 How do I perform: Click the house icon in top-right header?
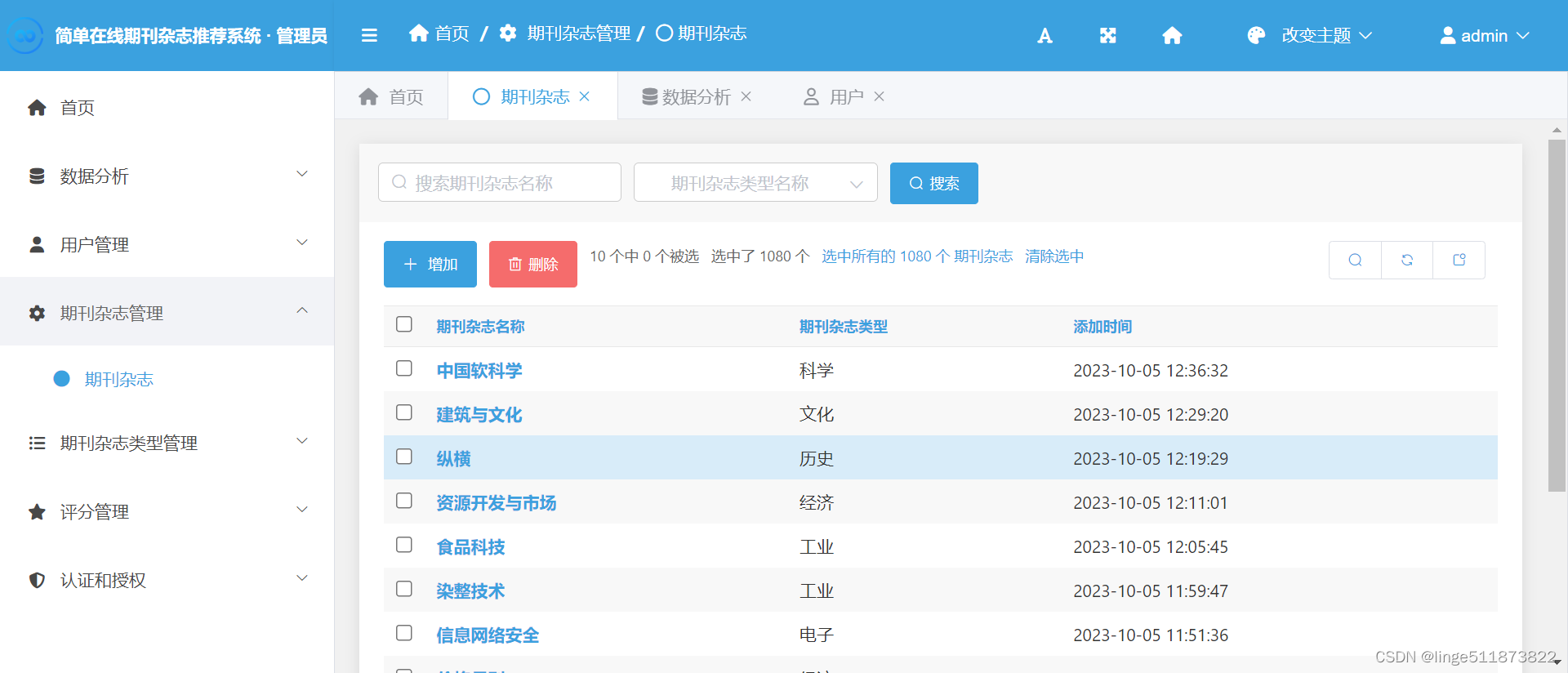[1172, 35]
